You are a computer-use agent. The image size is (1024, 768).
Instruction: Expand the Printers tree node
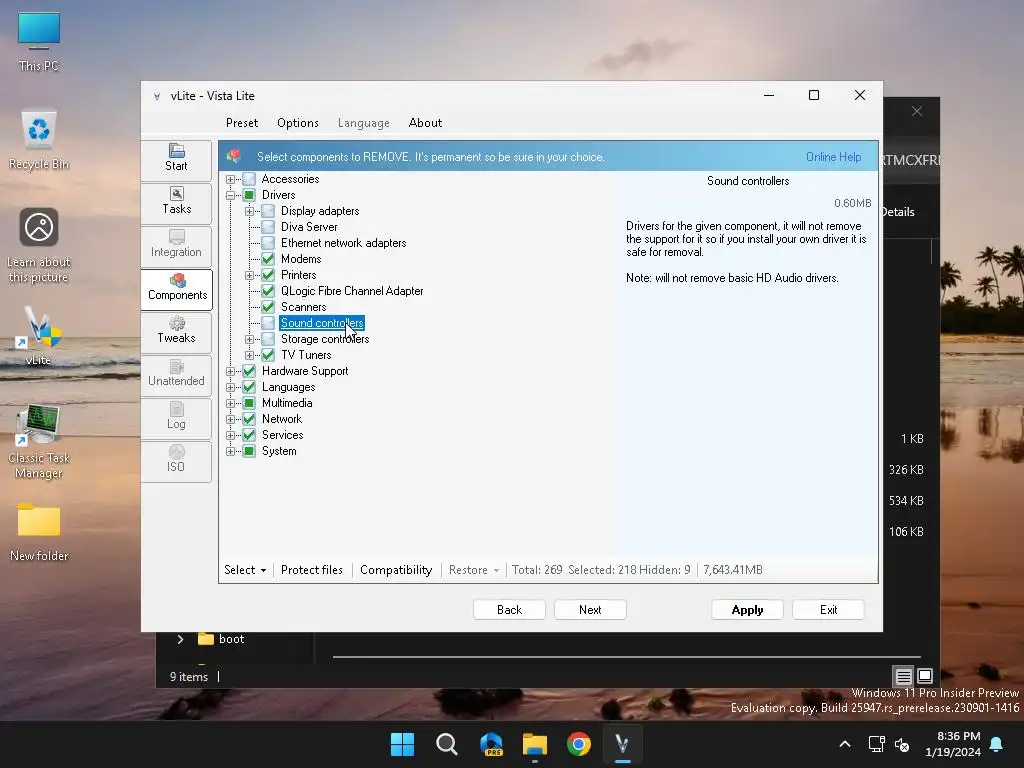tap(249, 276)
